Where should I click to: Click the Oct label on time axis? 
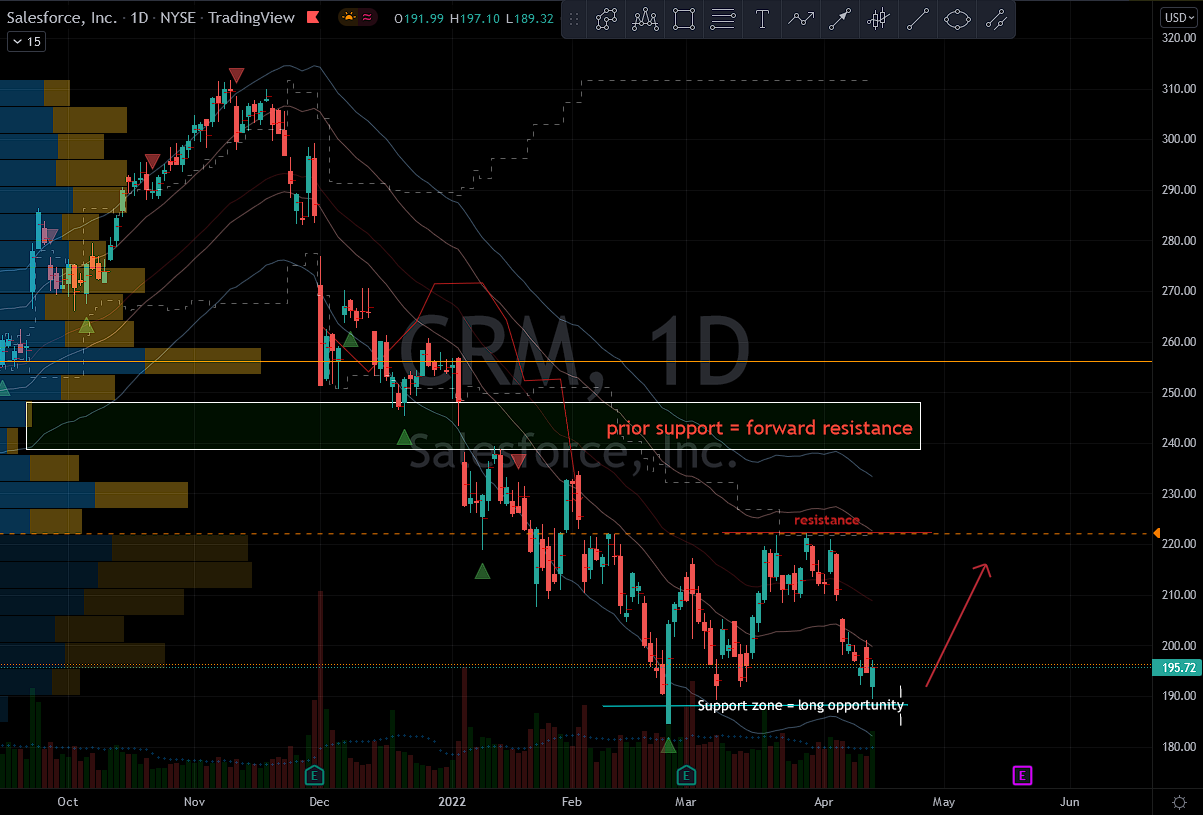pyautogui.click(x=68, y=802)
